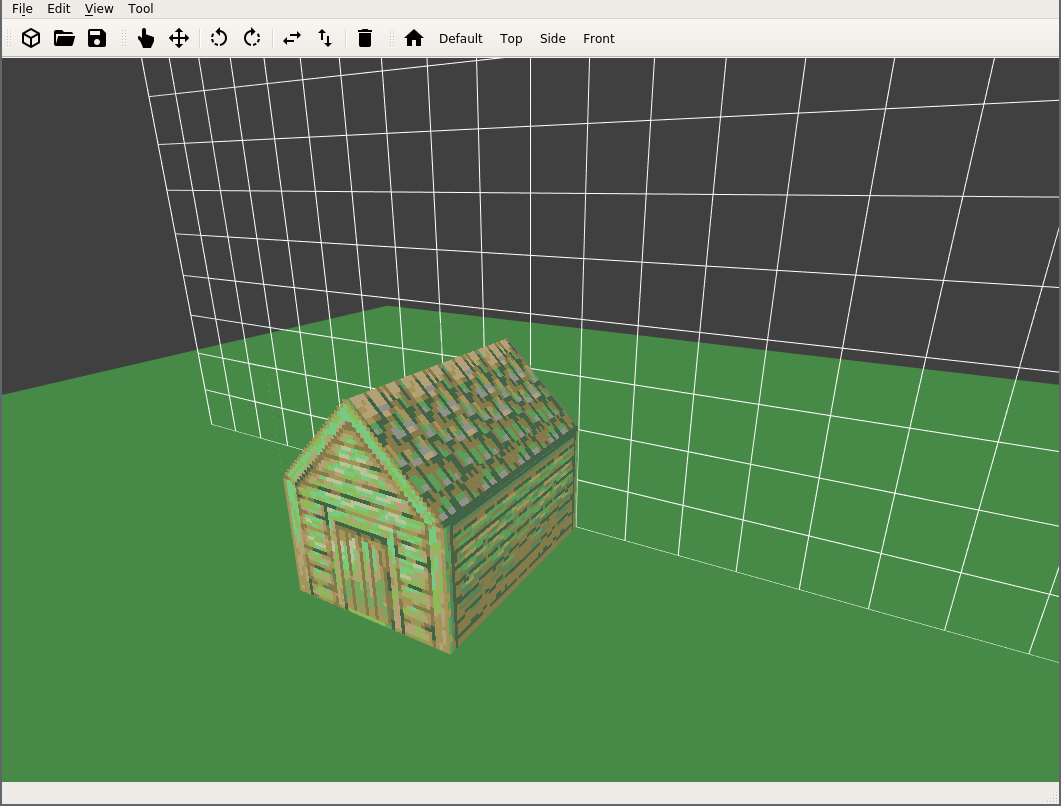Switch to the Top view
The width and height of the screenshot is (1061, 806).
click(x=511, y=38)
